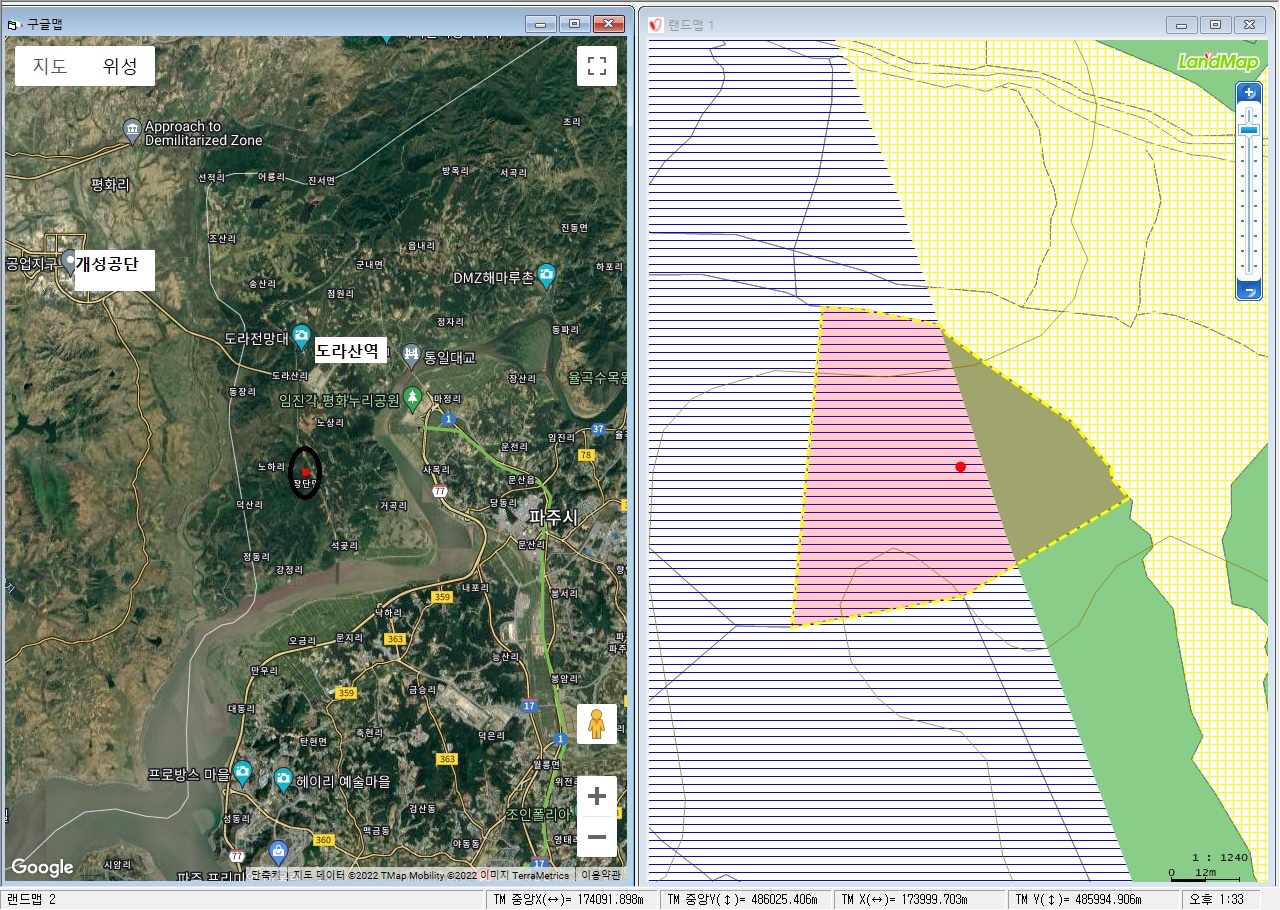Click route 360 road shield

(323, 840)
